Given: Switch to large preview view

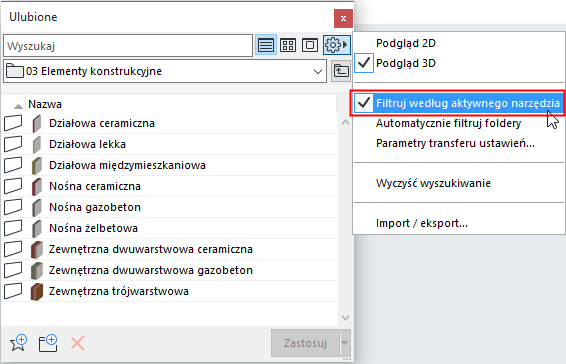Looking at the screenshot, I should (x=310, y=45).
